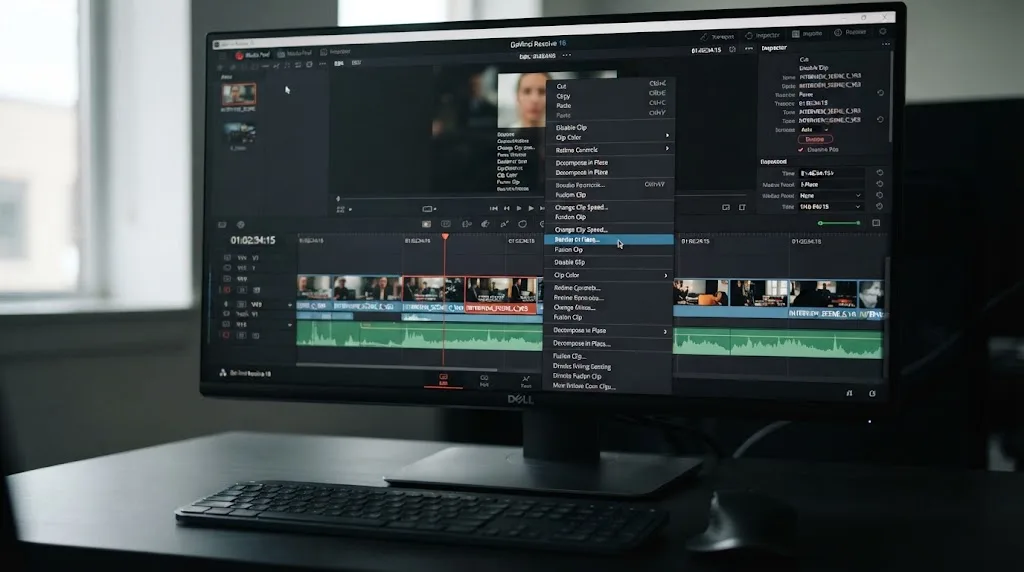Toggle the top video track header first icon

coord(227,258)
